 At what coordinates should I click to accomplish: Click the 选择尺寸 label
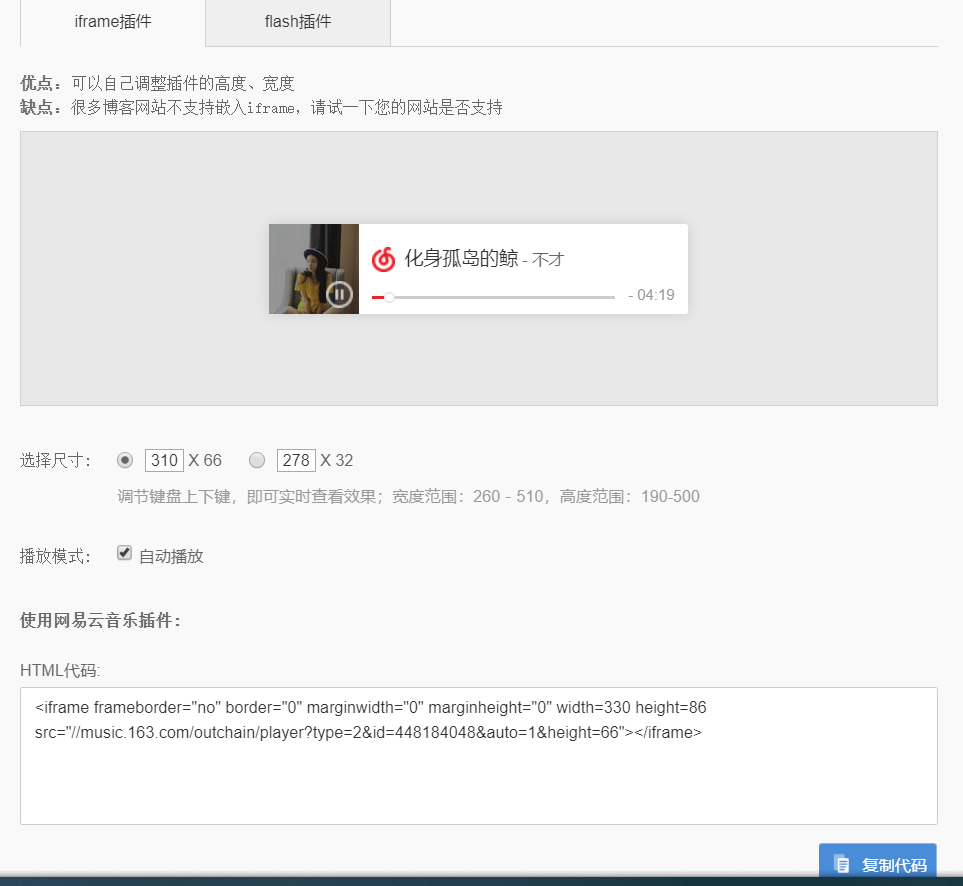(x=55, y=460)
